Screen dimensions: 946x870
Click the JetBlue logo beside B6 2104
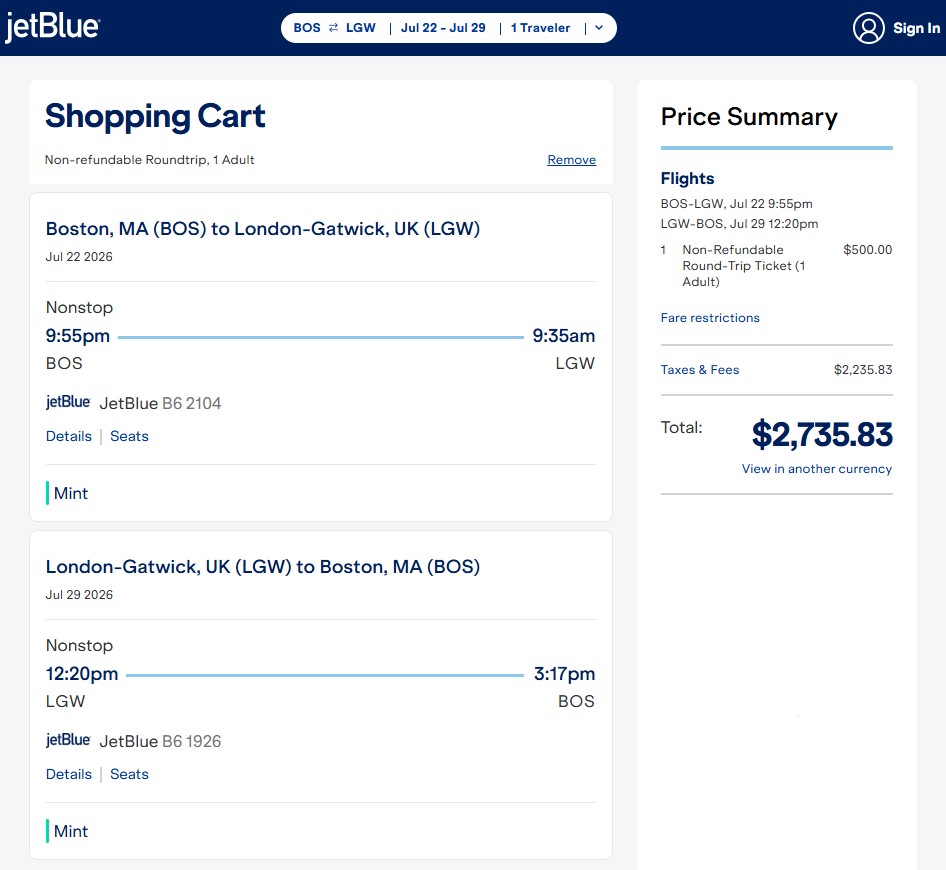tap(68, 402)
